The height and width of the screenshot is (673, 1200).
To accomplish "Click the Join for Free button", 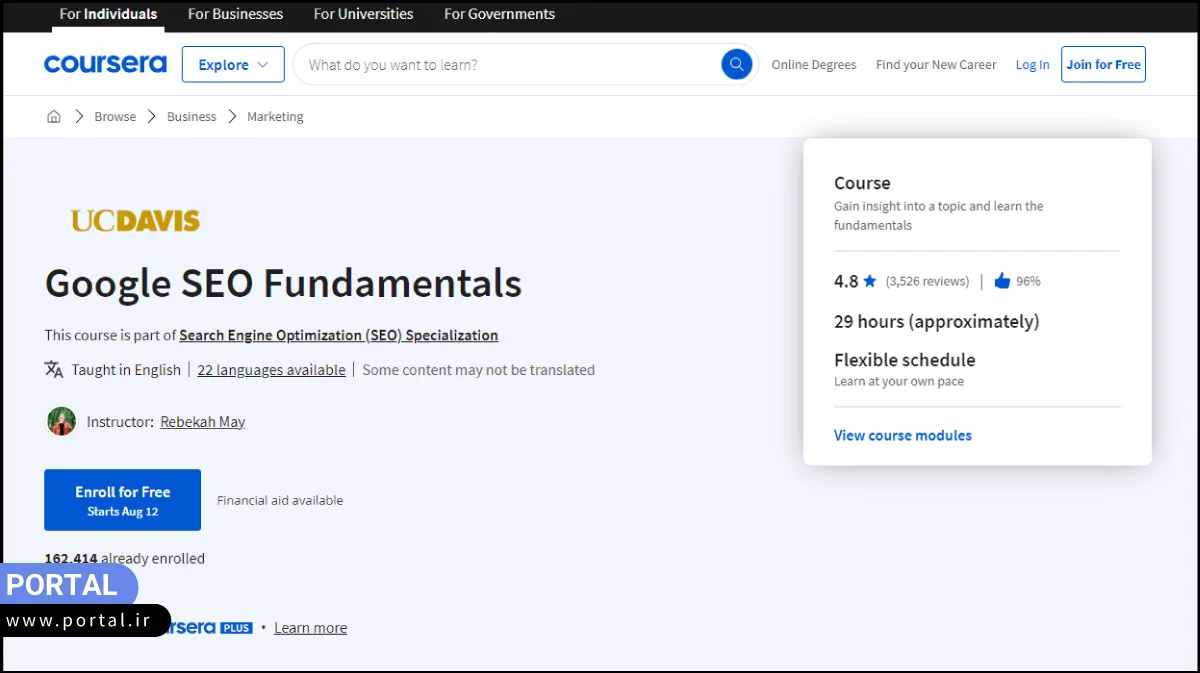I will click(x=1103, y=64).
